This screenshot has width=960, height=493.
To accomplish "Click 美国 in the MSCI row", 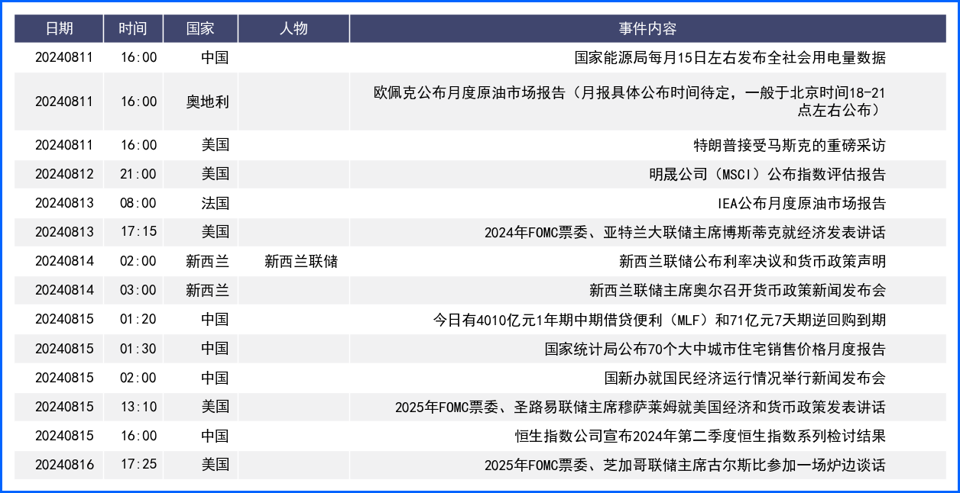I will (215, 175).
